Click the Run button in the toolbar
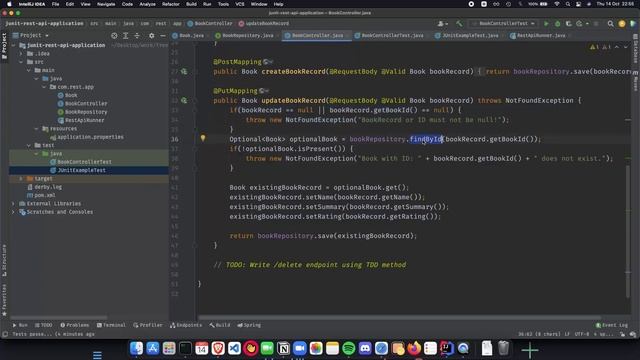640x360 pixels. pos(546,24)
